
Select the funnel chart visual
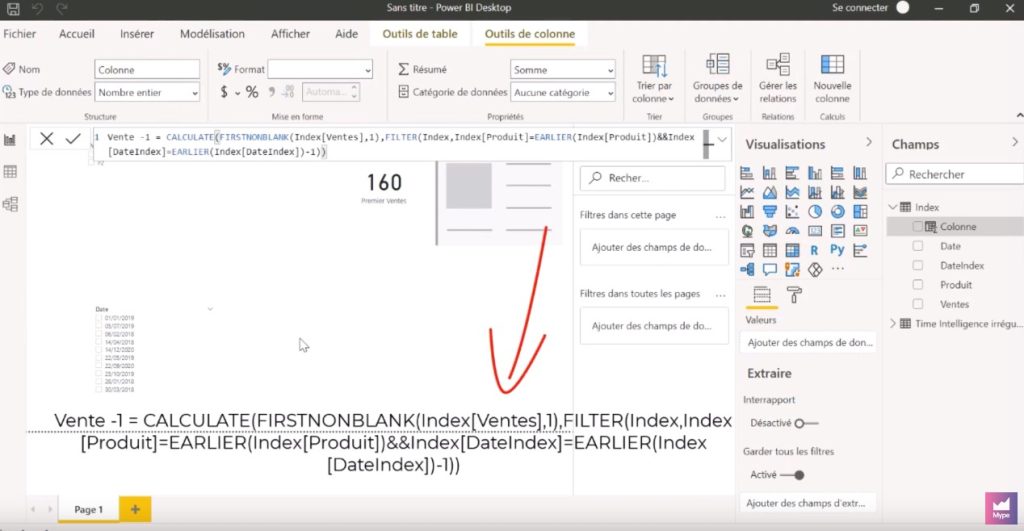pyautogui.click(x=770, y=212)
